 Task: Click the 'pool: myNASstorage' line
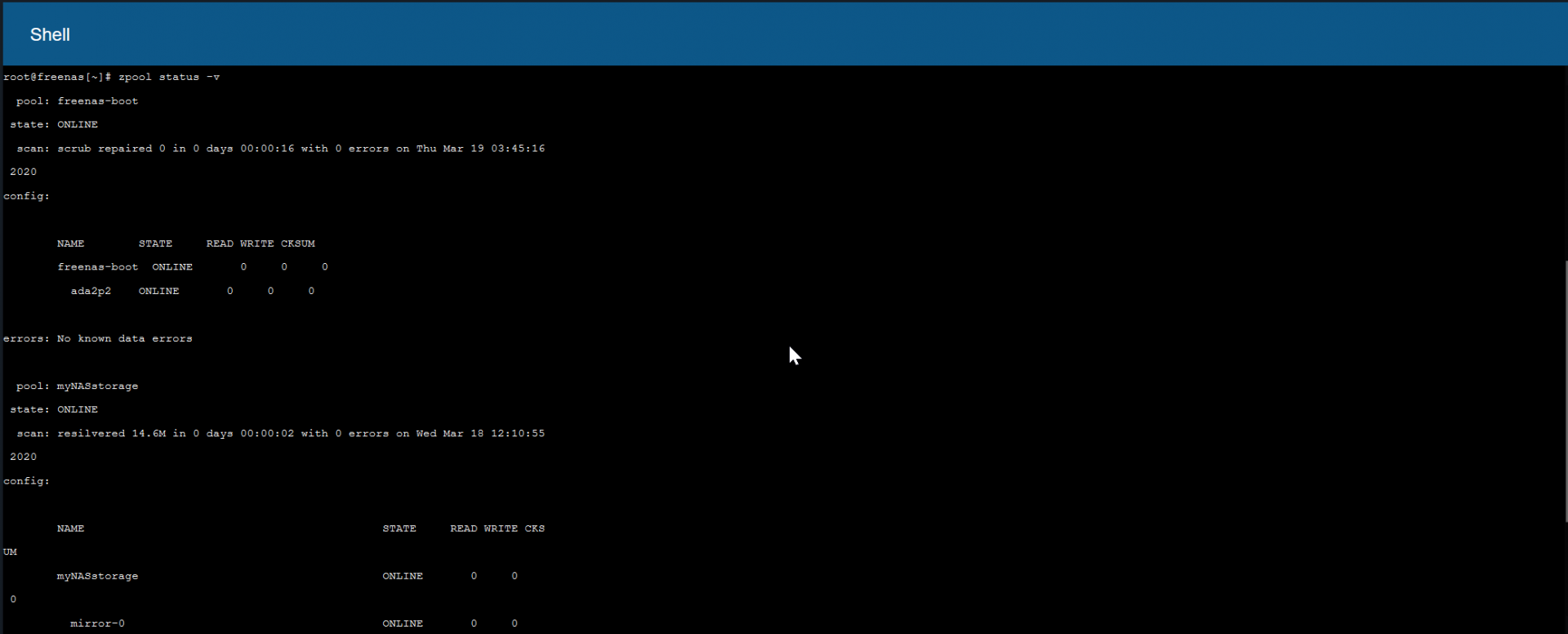(77, 386)
